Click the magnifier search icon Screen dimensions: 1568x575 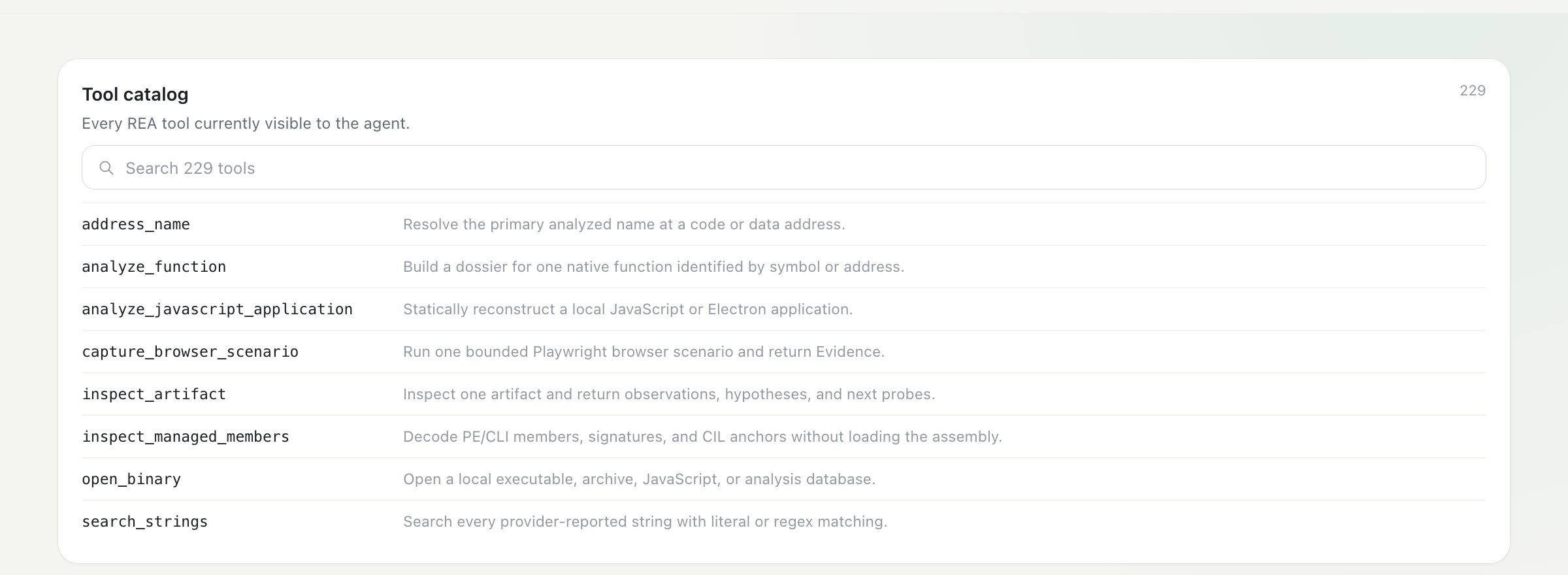pos(106,168)
